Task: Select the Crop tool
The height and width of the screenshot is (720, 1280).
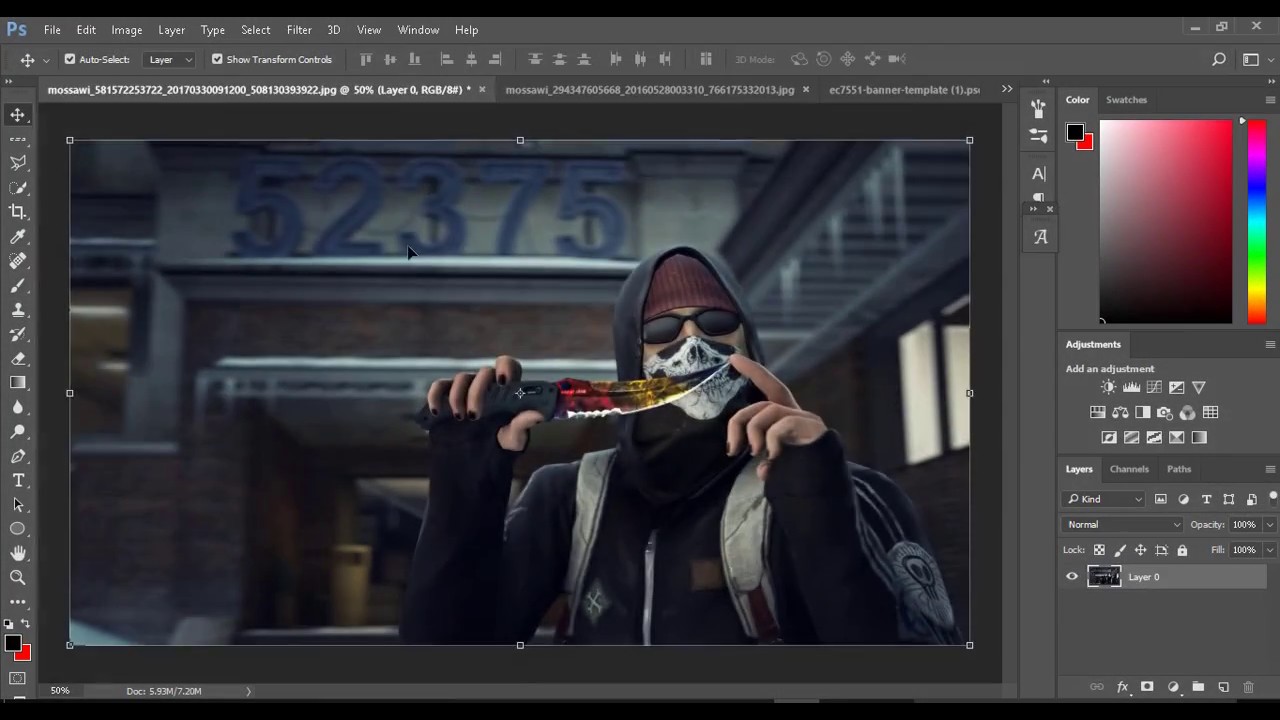Action: coord(18,212)
